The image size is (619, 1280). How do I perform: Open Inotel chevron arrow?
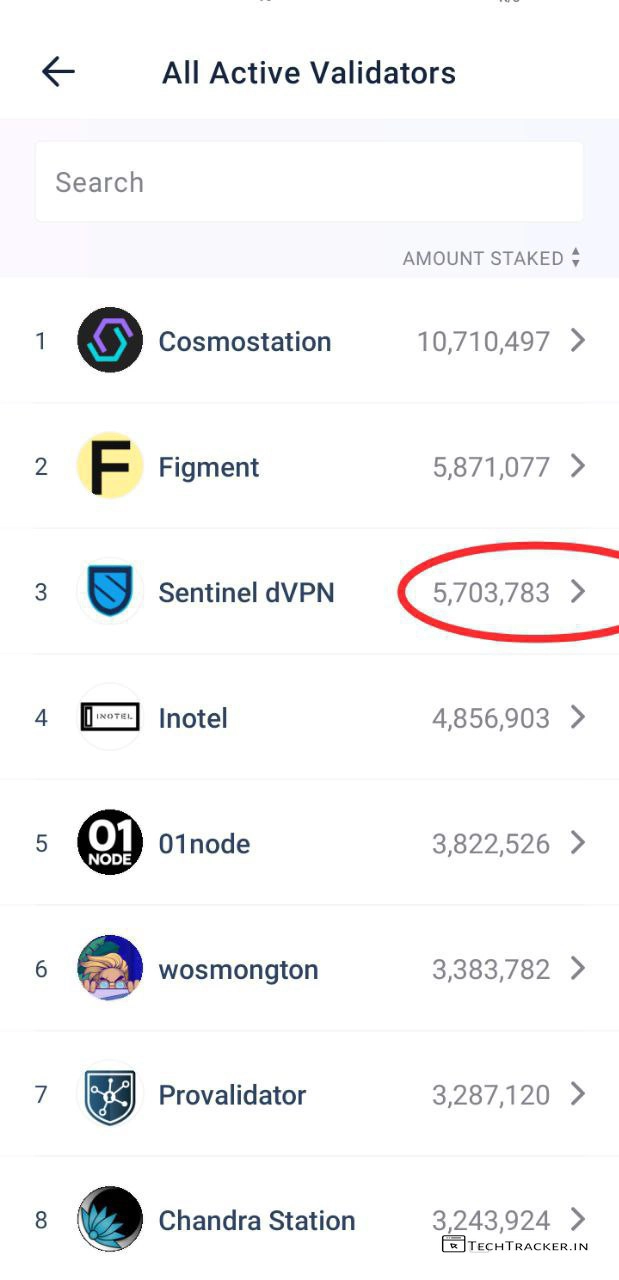(578, 718)
